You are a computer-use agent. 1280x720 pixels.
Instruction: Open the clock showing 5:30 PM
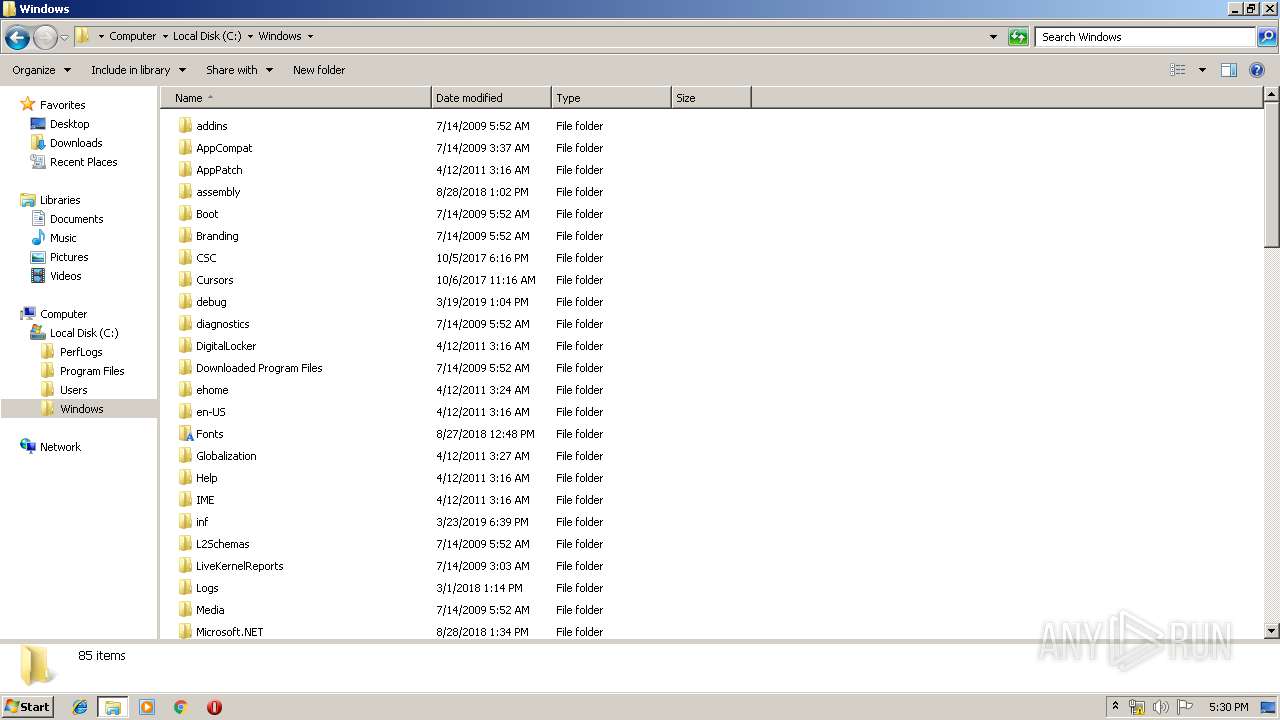point(1228,707)
